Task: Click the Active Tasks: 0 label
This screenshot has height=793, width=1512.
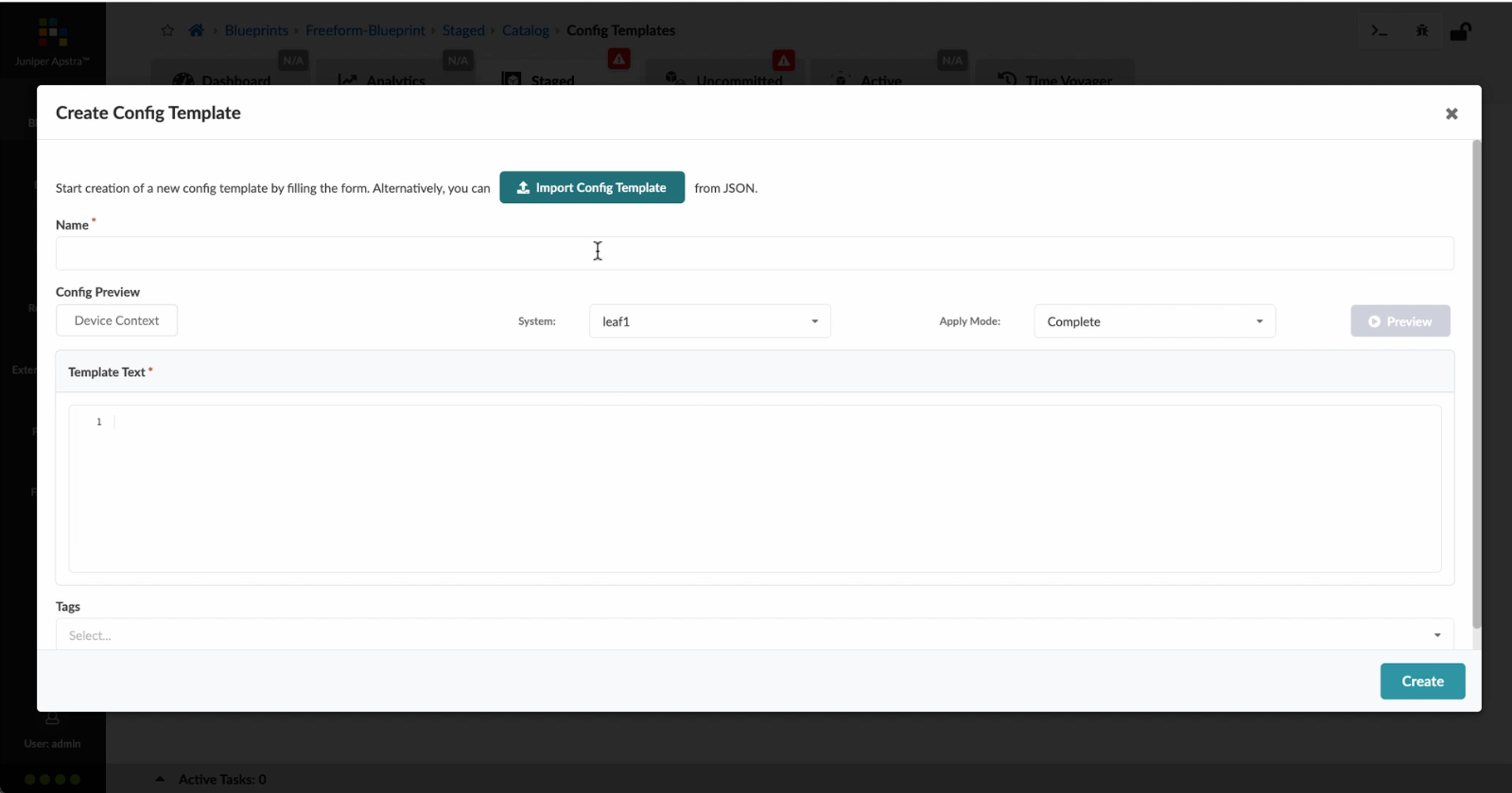Action: (222, 779)
